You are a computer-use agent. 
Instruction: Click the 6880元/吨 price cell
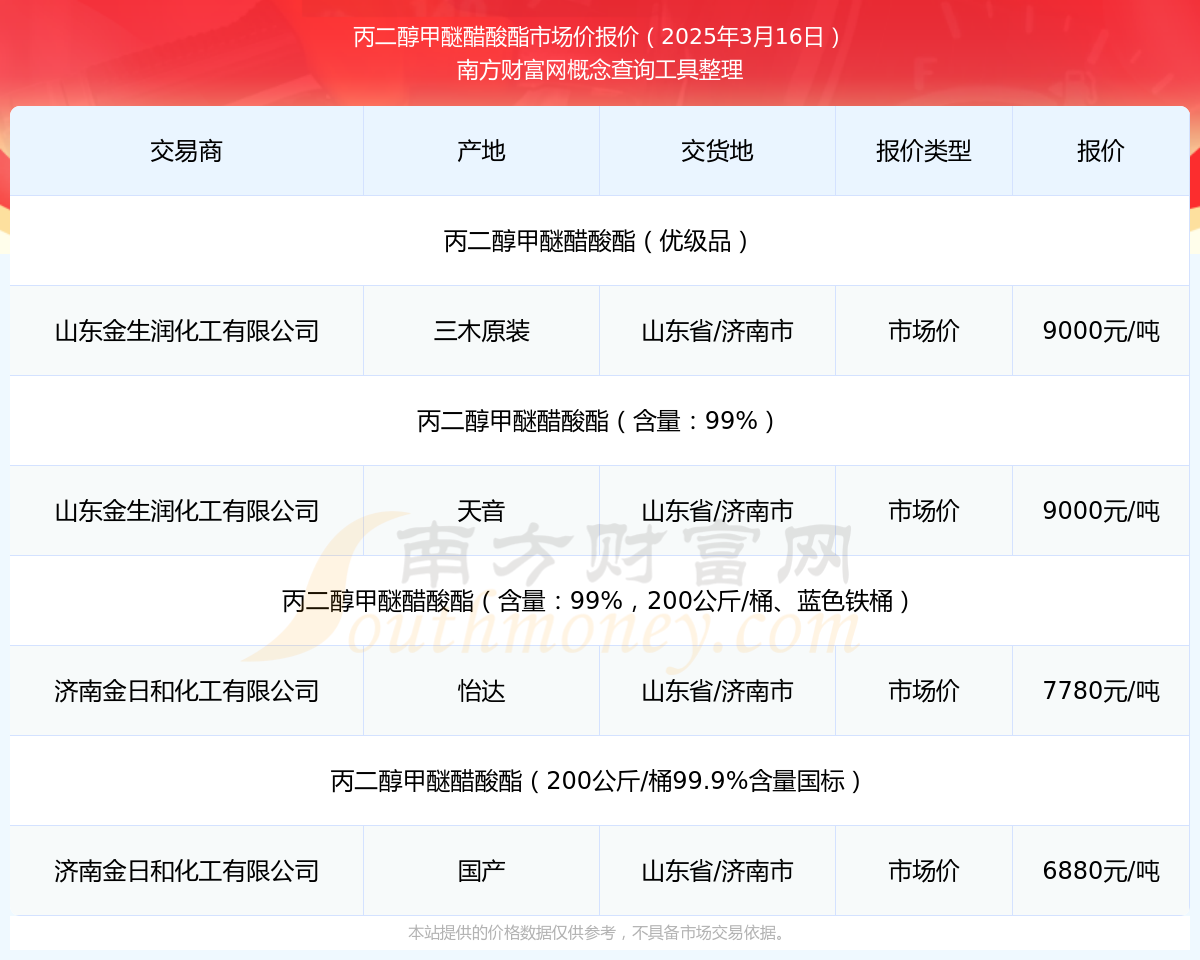[1101, 871]
